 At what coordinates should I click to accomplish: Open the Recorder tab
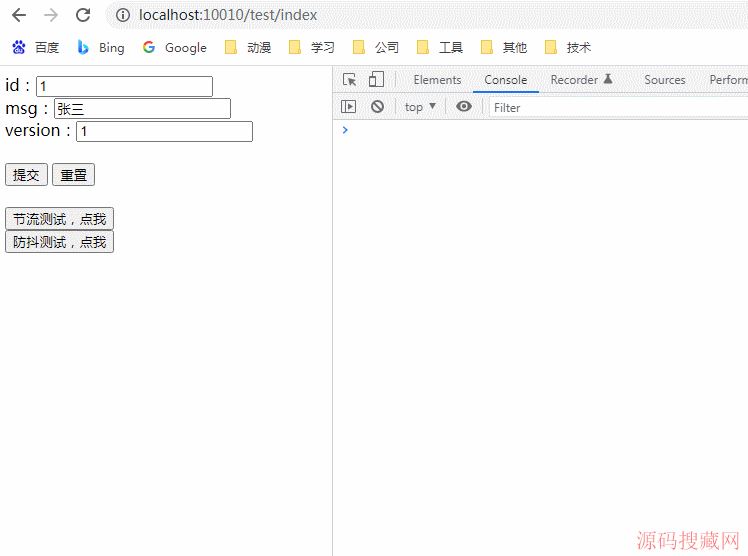(x=580, y=80)
